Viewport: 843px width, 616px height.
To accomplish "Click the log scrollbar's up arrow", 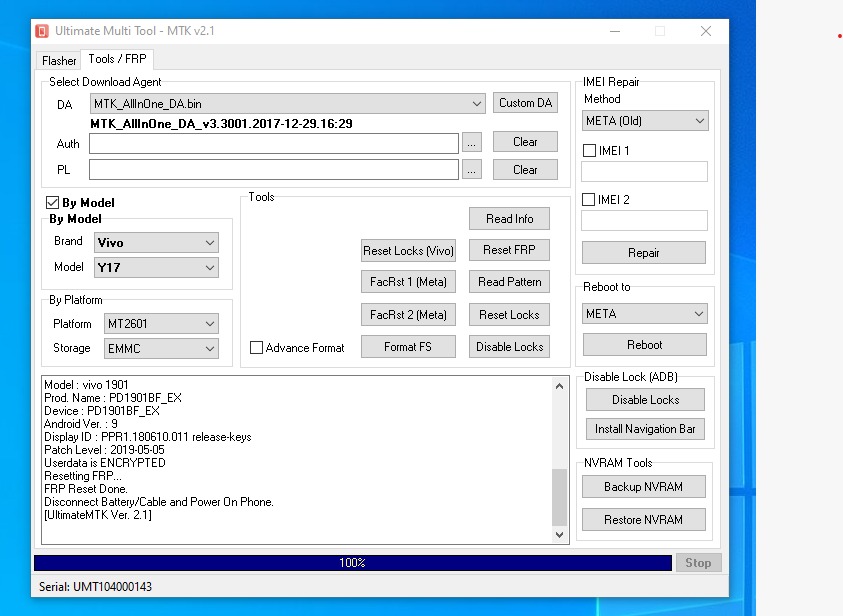I will point(559,386).
